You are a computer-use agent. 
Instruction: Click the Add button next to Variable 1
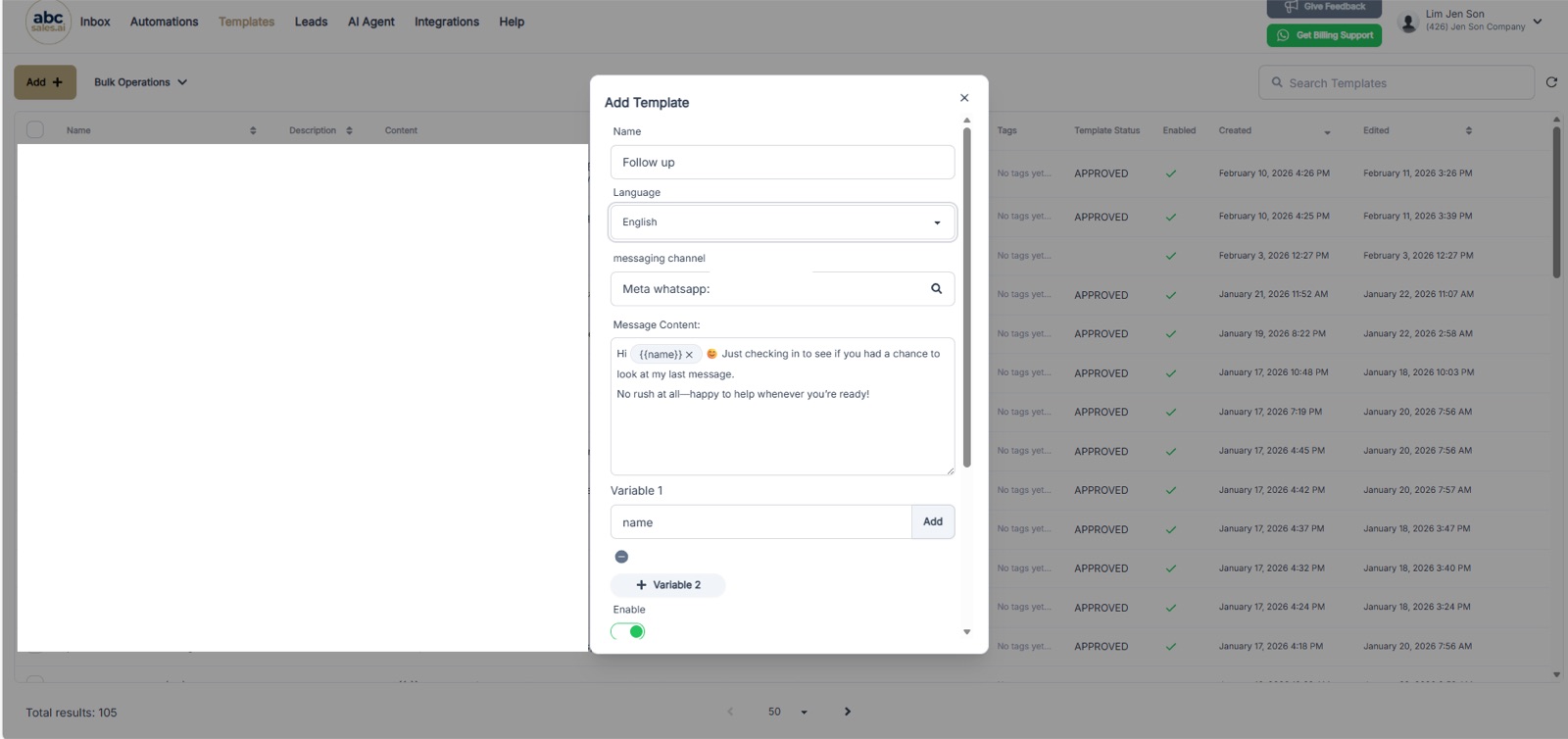[x=933, y=521]
